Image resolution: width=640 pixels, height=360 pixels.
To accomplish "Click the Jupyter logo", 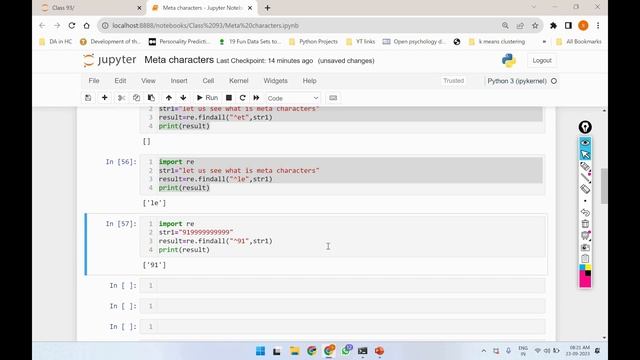I will (109, 60).
